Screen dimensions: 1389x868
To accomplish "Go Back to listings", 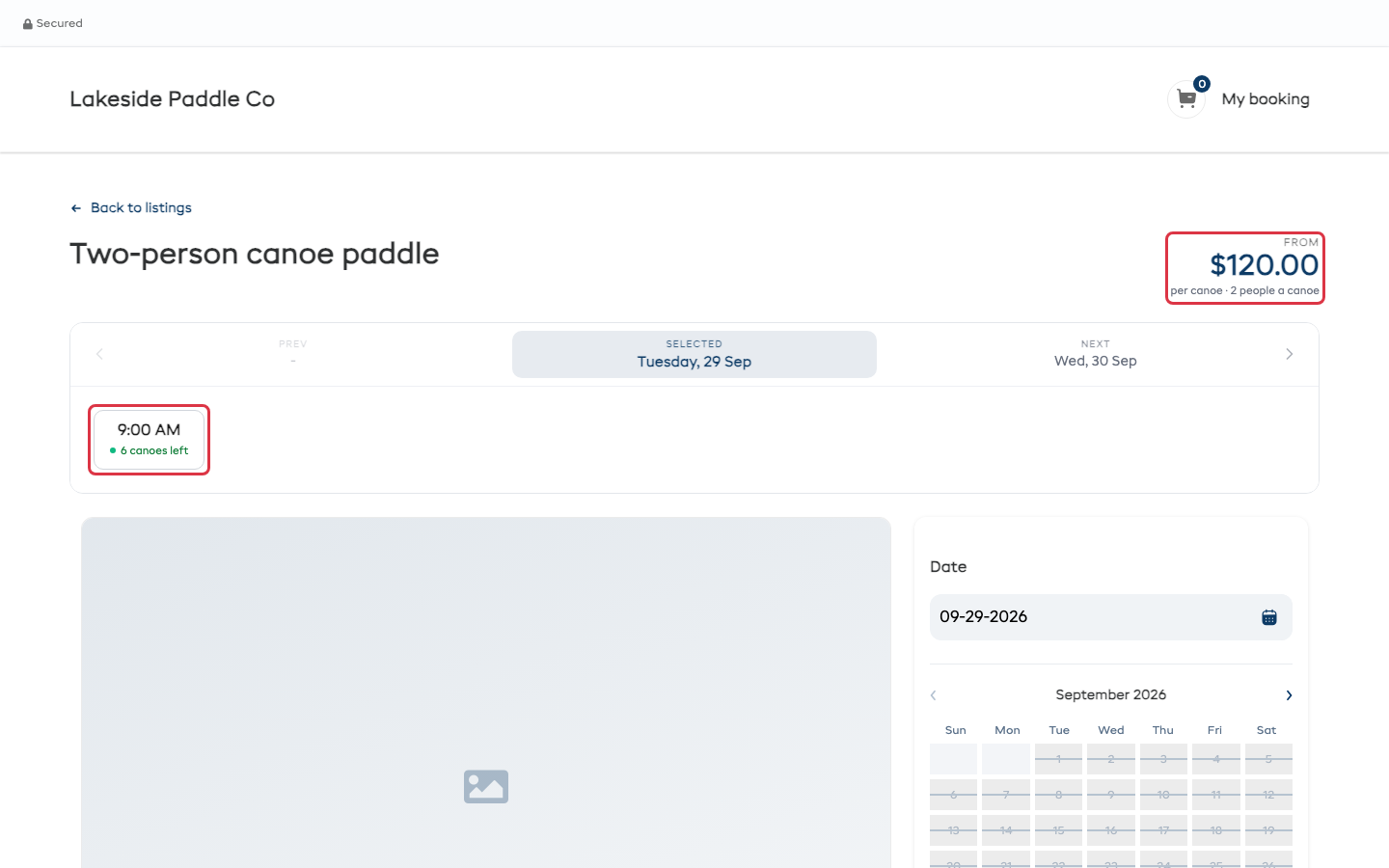I will click(141, 208).
